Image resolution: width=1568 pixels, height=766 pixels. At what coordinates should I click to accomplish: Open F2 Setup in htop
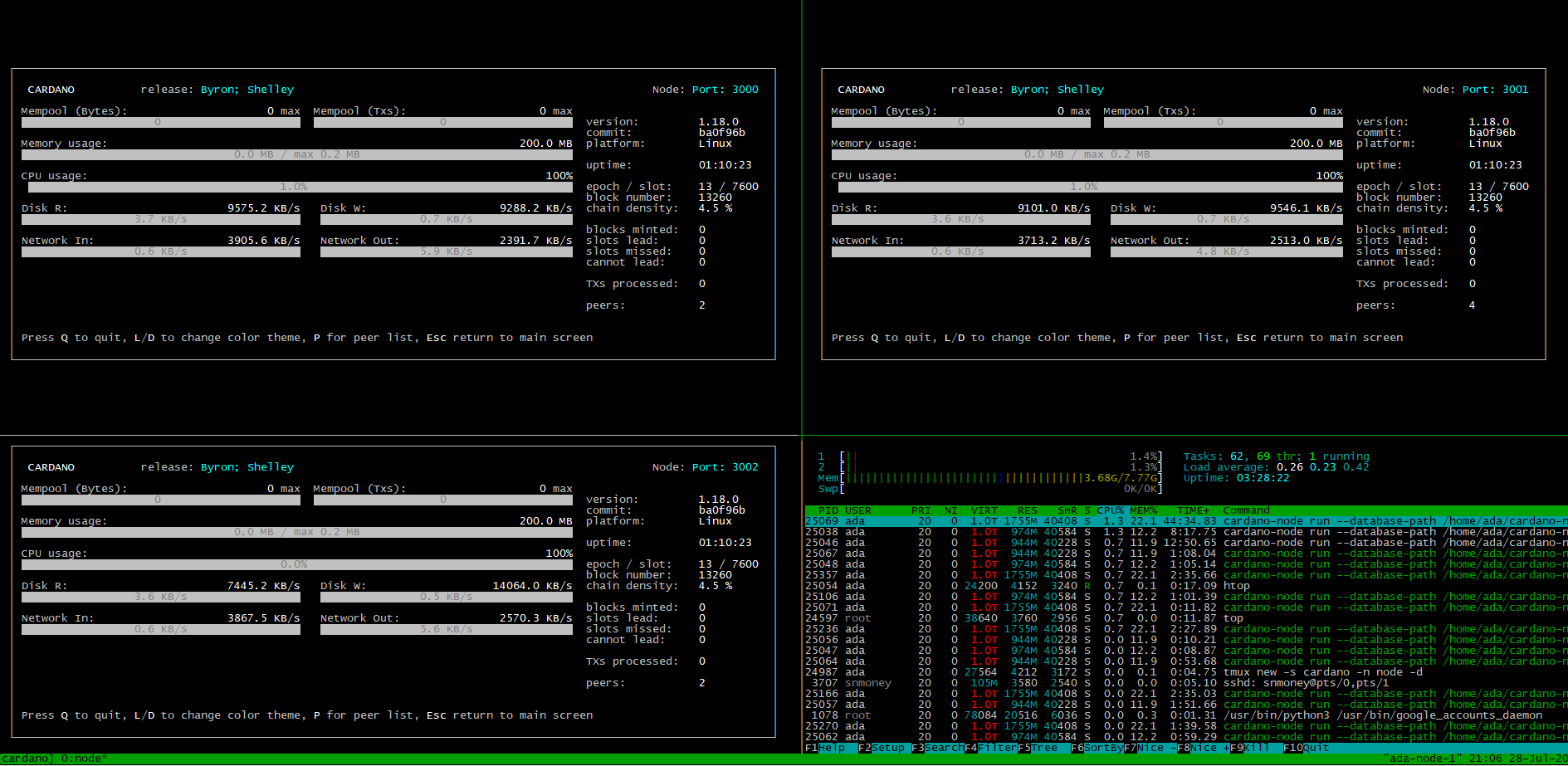point(882,748)
